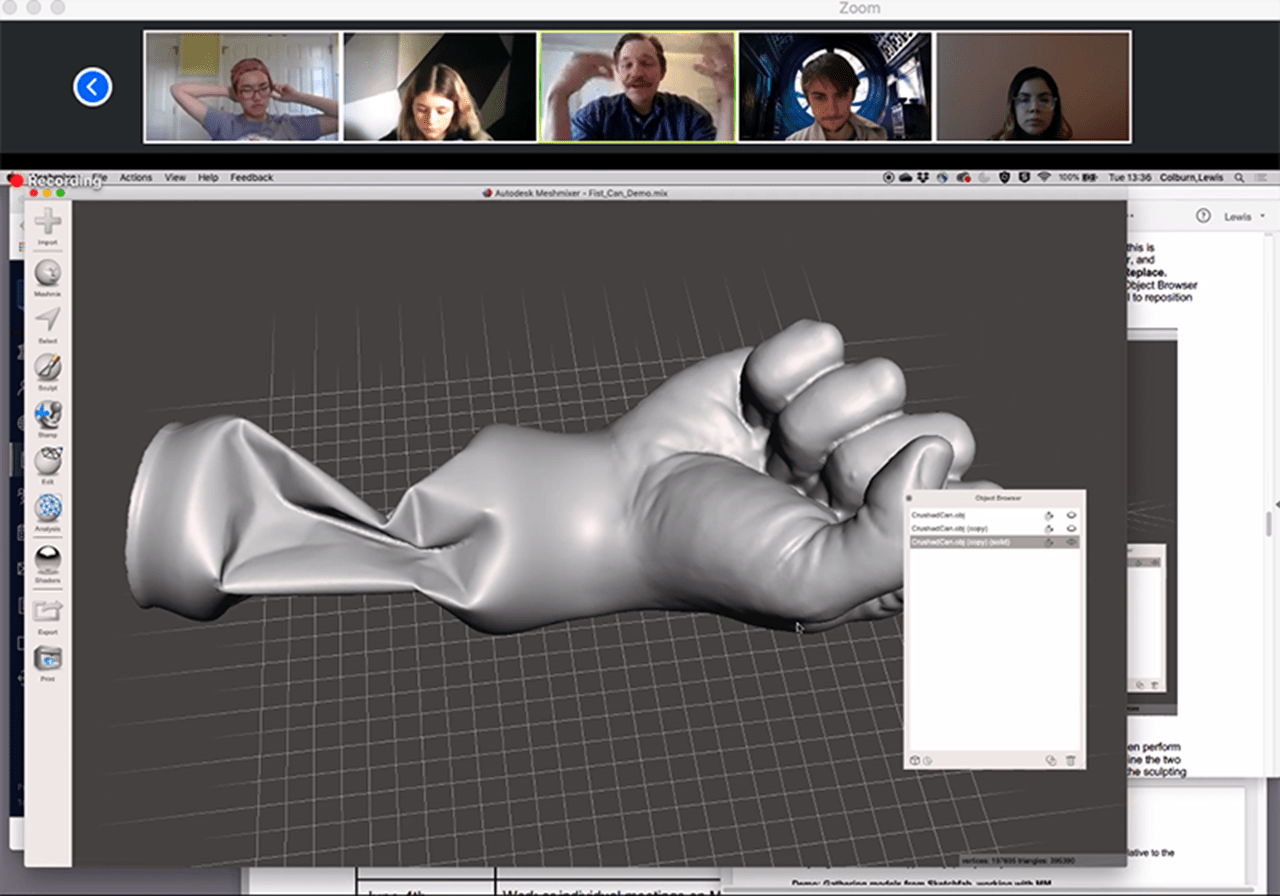This screenshot has width=1280, height=896.
Task: Delete selected object with trash button
Action: click(x=1071, y=760)
